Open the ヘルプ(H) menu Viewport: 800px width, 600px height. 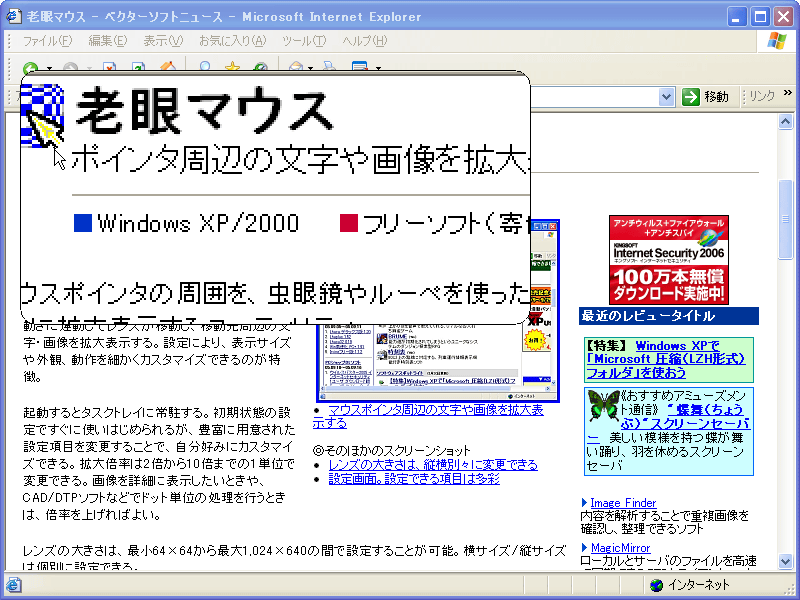click(365, 40)
